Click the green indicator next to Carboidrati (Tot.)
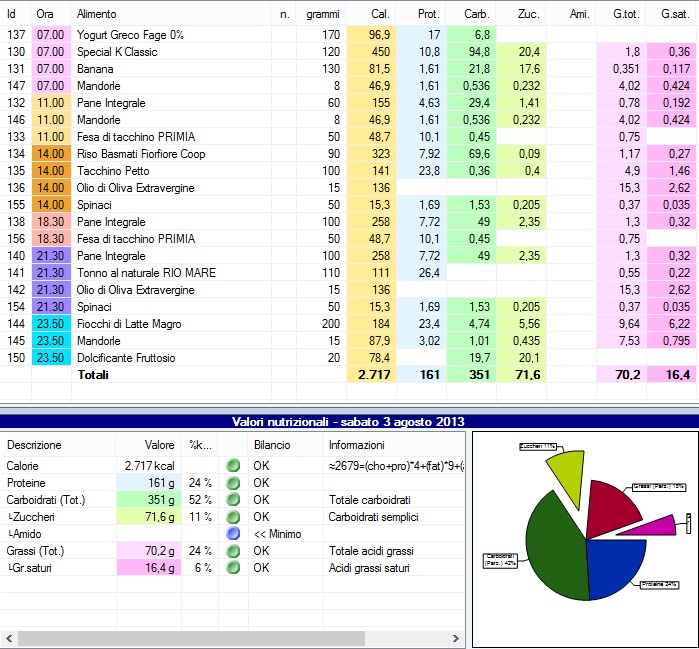Screen dimensions: 699x649 [x=232, y=500]
